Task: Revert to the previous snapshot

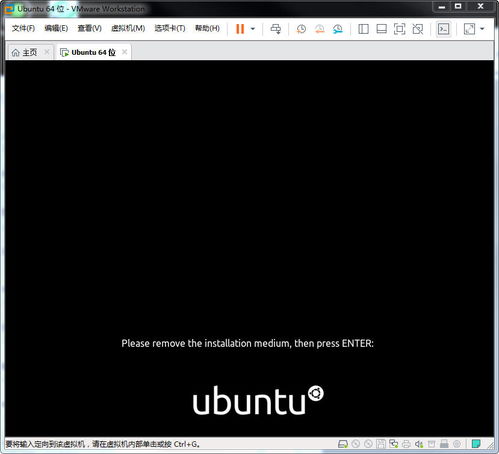Action: (x=319, y=29)
